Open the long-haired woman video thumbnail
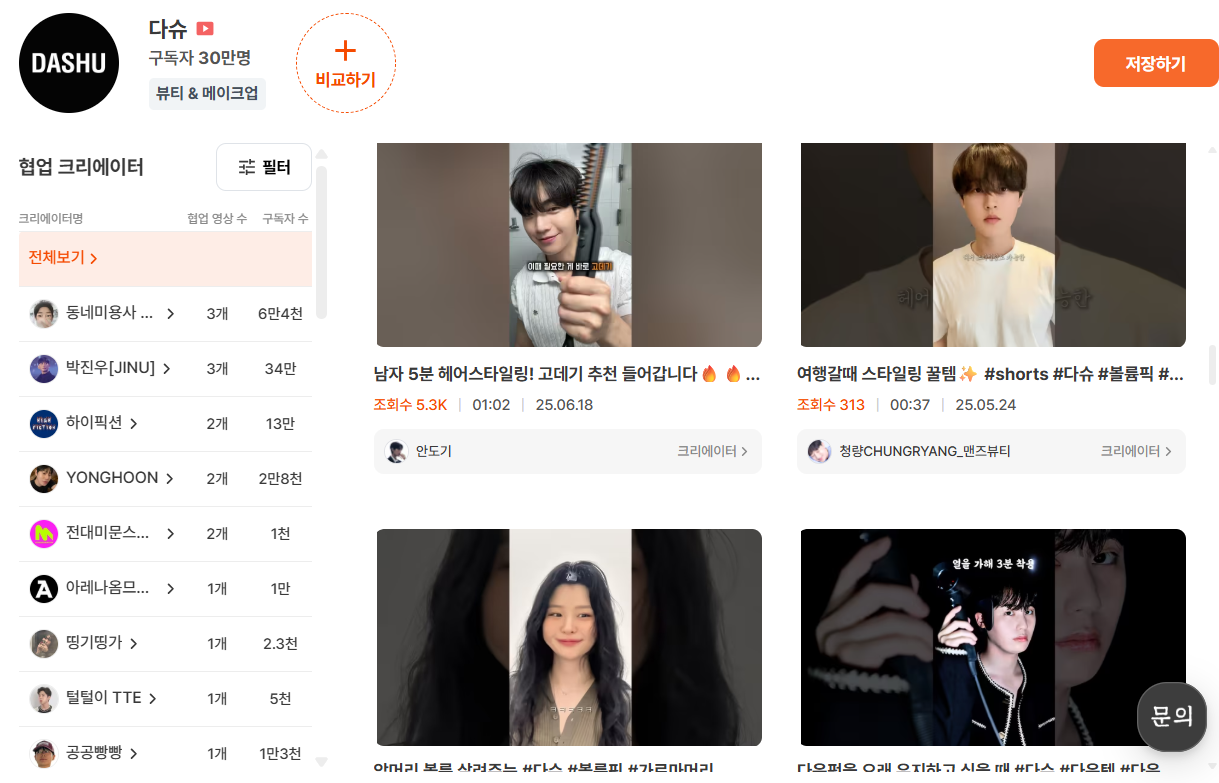The image size is (1219, 783). tap(569, 637)
